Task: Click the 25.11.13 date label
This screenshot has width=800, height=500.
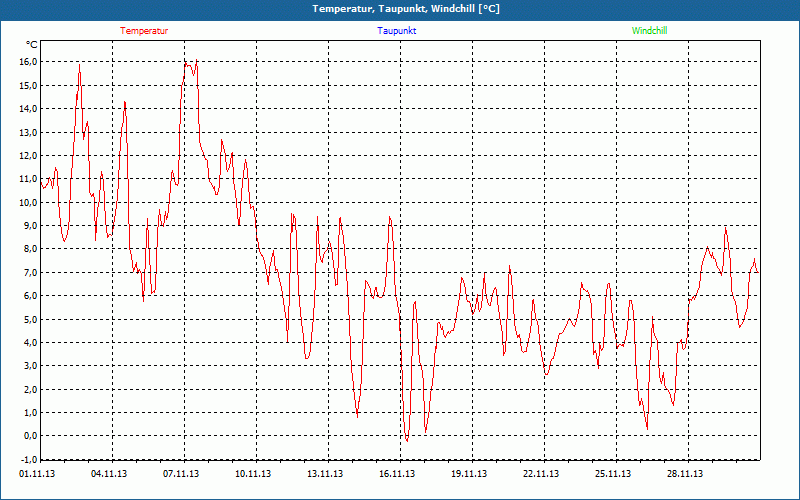Action: 613,474
